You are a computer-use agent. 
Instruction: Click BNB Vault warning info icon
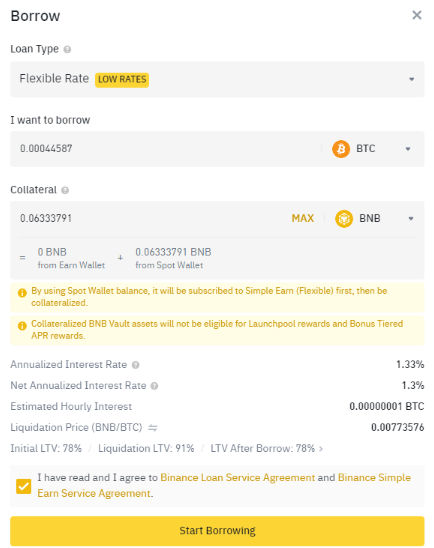(x=22, y=326)
